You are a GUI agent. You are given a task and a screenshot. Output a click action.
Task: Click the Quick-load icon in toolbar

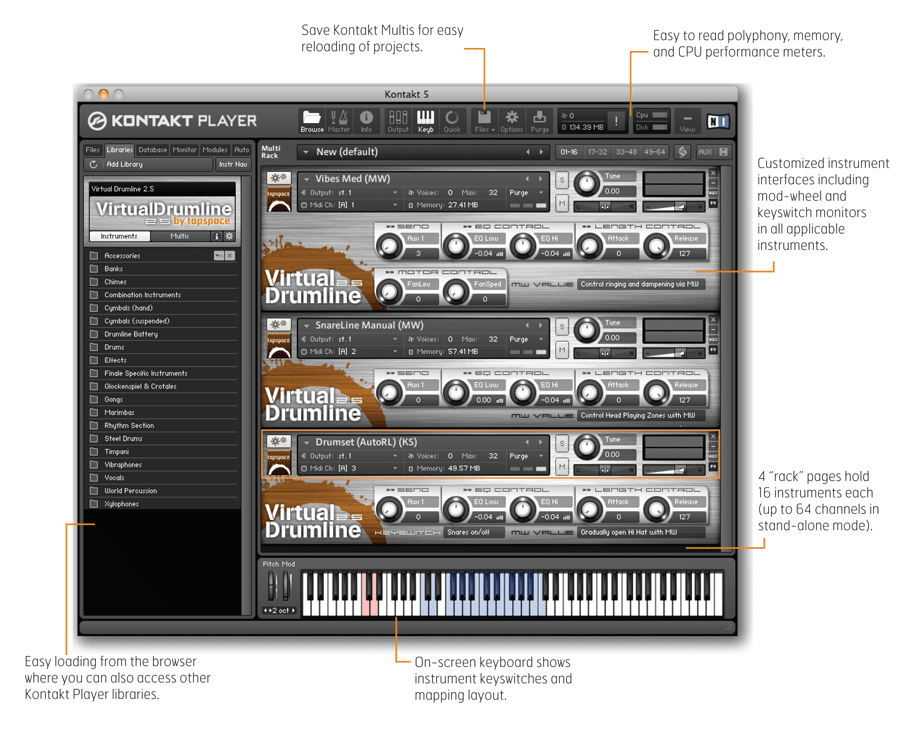click(x=452, y=121)
